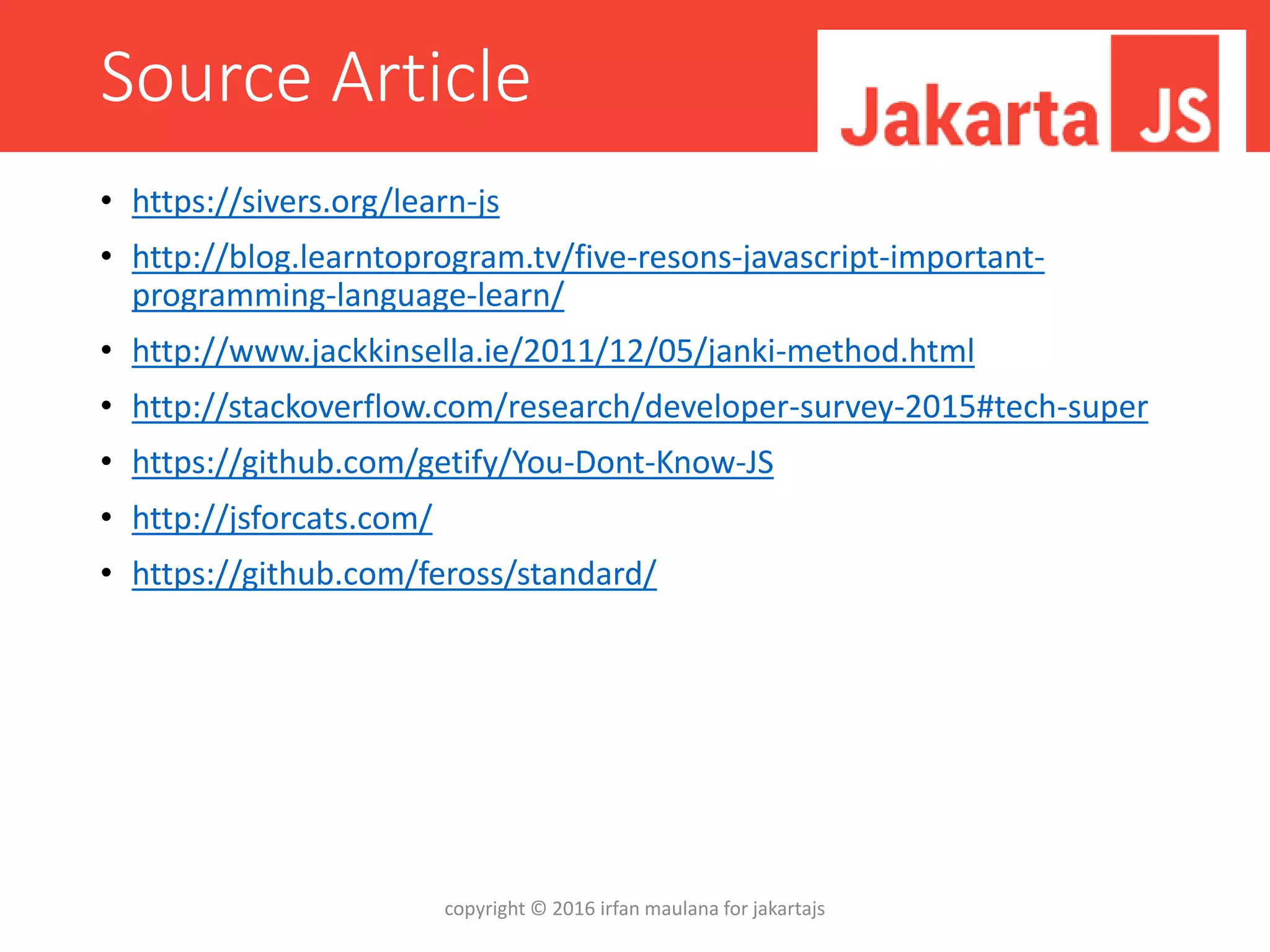Image resolution: width=1270 pixels, height=952 pixels.
Task: Click the bullet before You-Dont-Know-JS link
Action: click(107, 461)
